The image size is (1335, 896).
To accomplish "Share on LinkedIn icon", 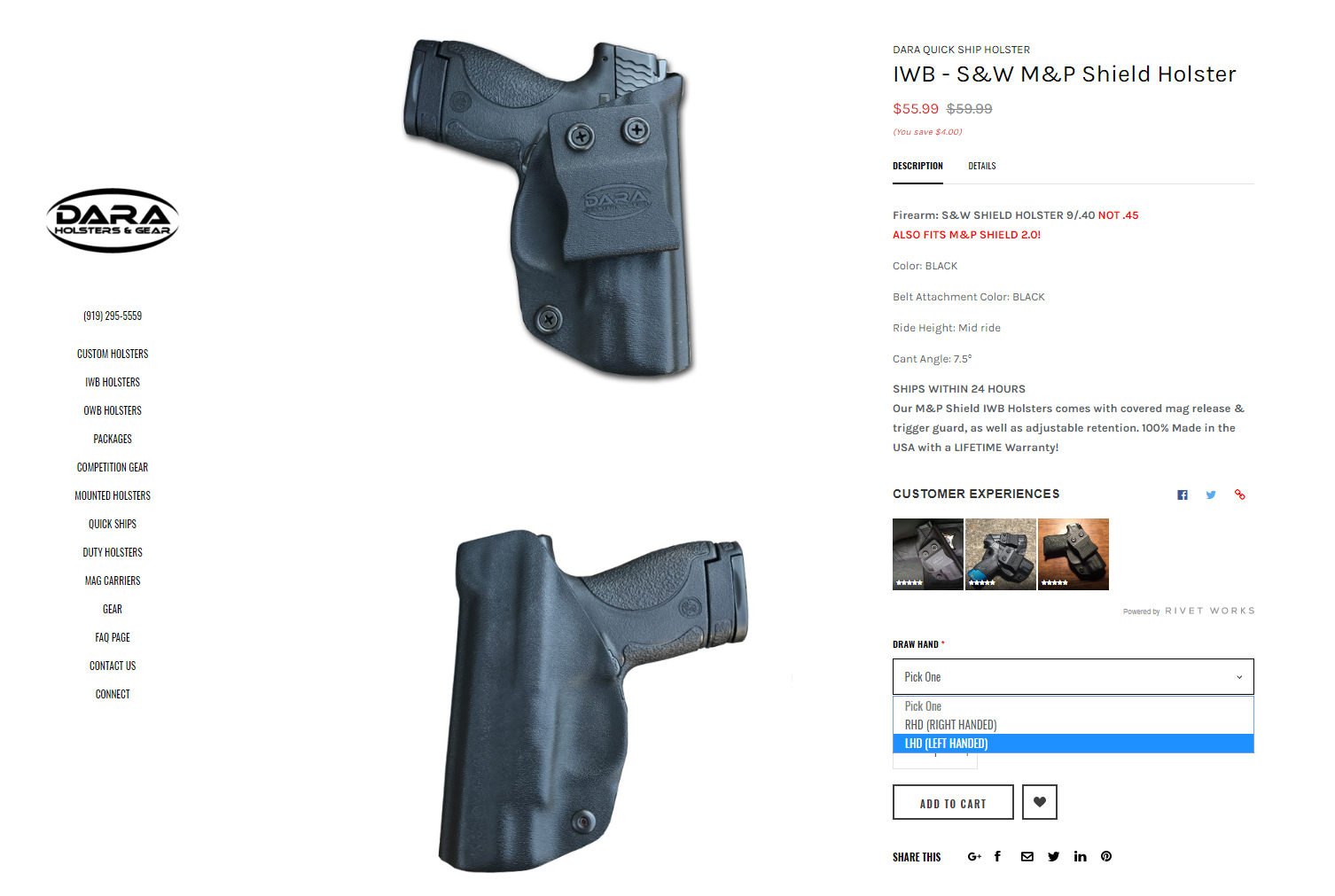I will point(1080,856).
